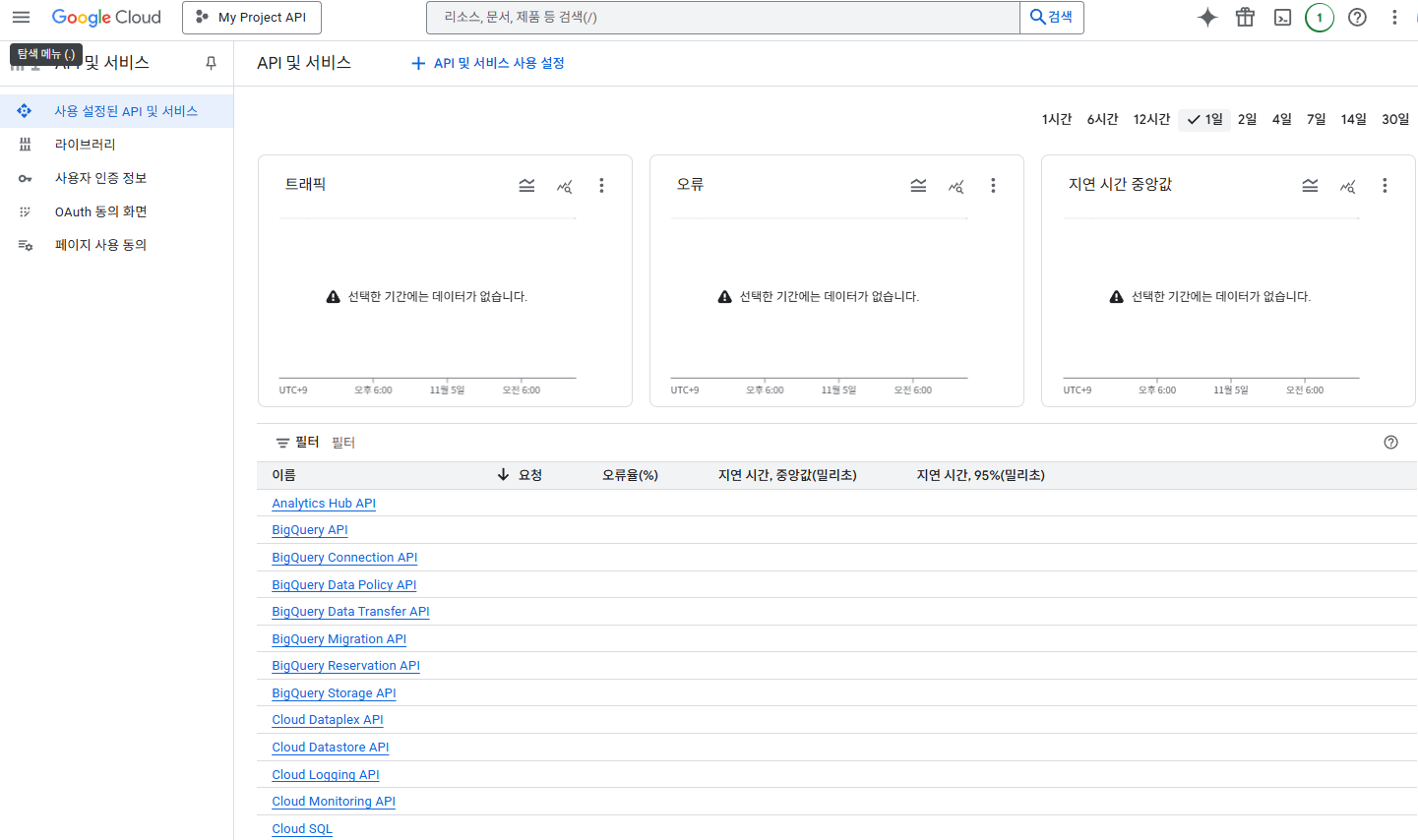Open 지연 시간 중앙값 chart three-dot menu
The image size is (1418, 840).
tap(1385, 185)
